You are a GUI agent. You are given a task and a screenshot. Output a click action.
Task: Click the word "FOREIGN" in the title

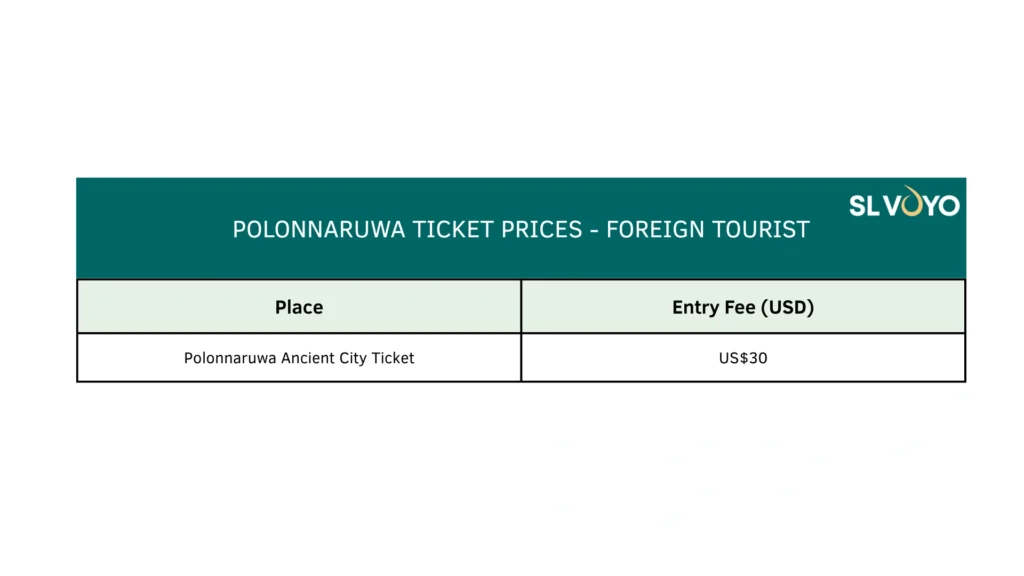pos(650,229)
